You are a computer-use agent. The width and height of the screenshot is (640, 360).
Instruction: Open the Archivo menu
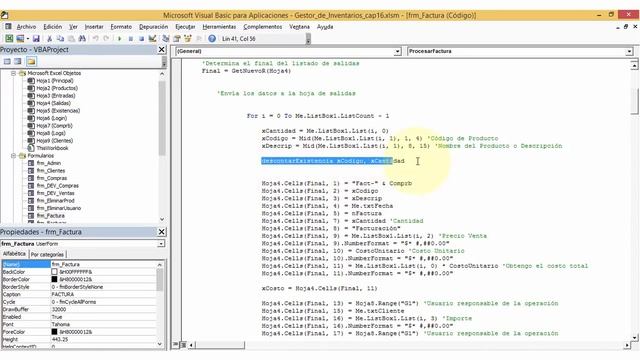(26, 27)
